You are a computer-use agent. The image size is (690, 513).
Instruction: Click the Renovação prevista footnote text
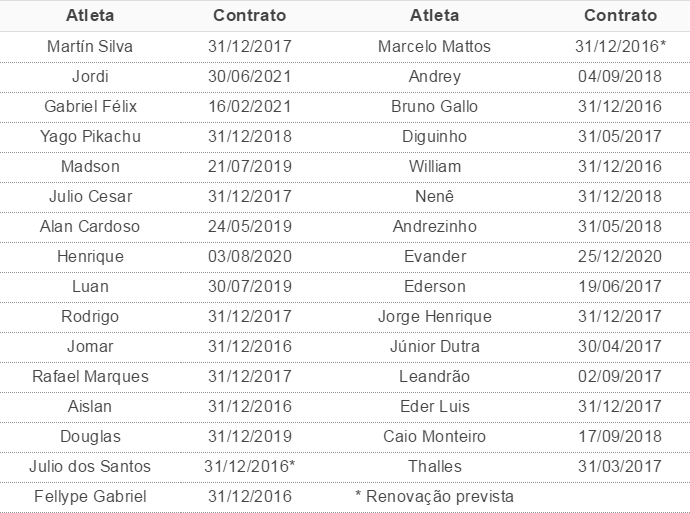(x=435, y=496)
